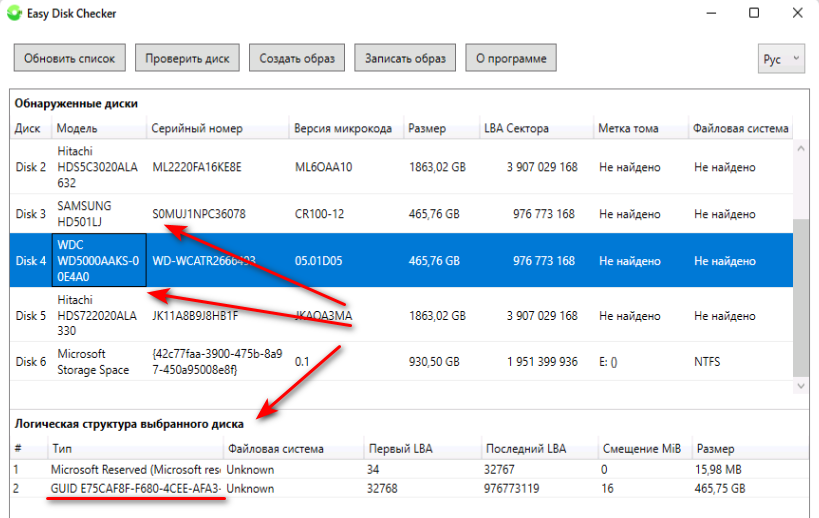
Task: Click the disk list scrollbar down arrow
Action: (801, 386)
